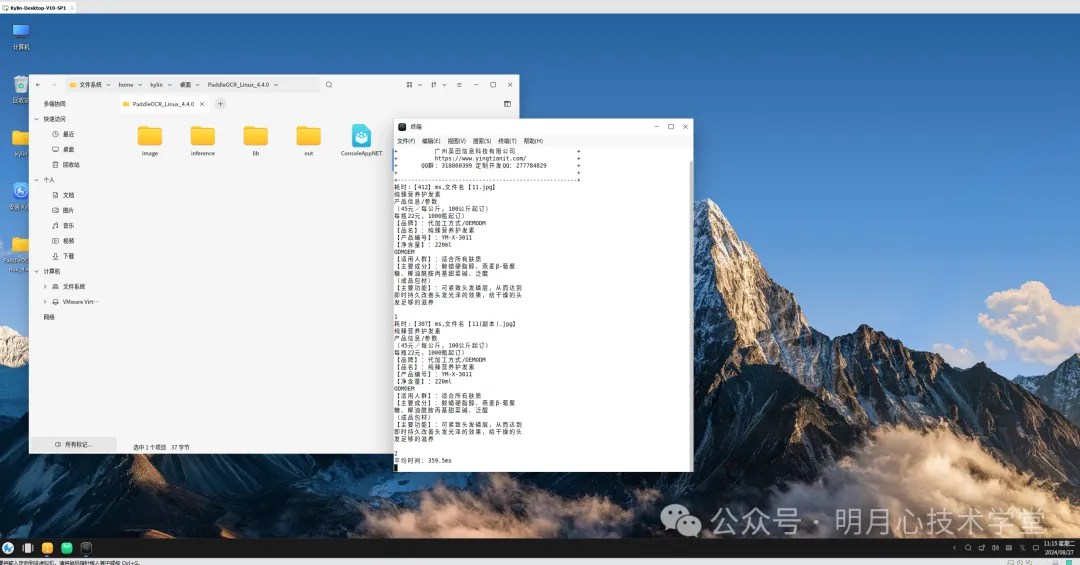1080x565 pixels.
Task: Expand the VMware Virt tree node
Action: [45, 302]
